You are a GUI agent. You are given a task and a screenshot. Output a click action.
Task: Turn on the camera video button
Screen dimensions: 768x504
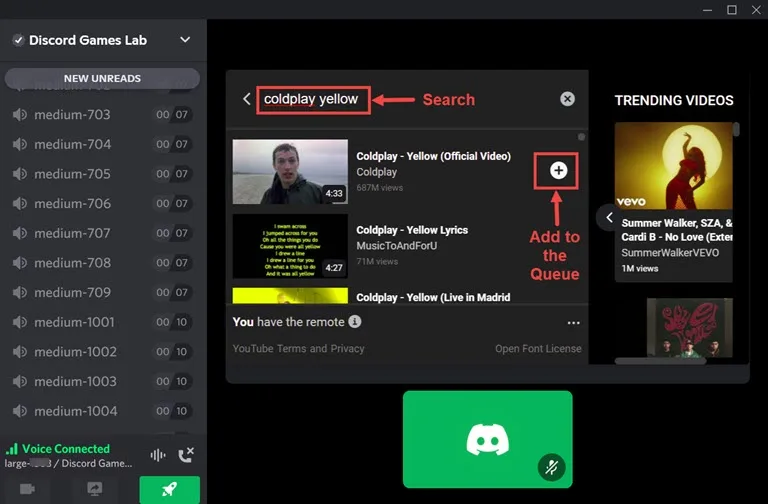point(27,489)
